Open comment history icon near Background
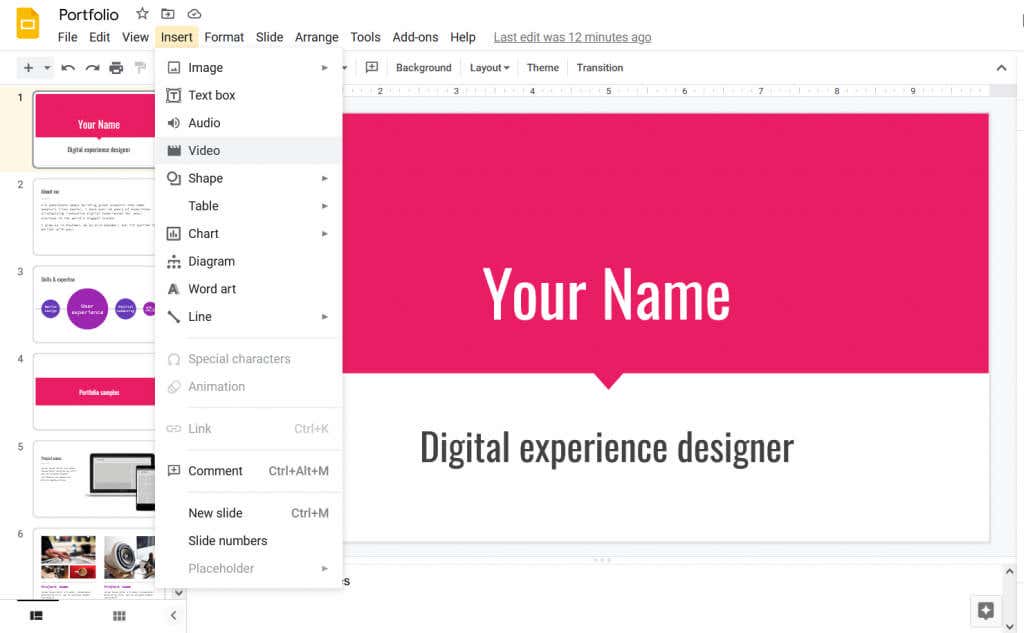The width and height of the screenshot is (1024, 633). 372,67
